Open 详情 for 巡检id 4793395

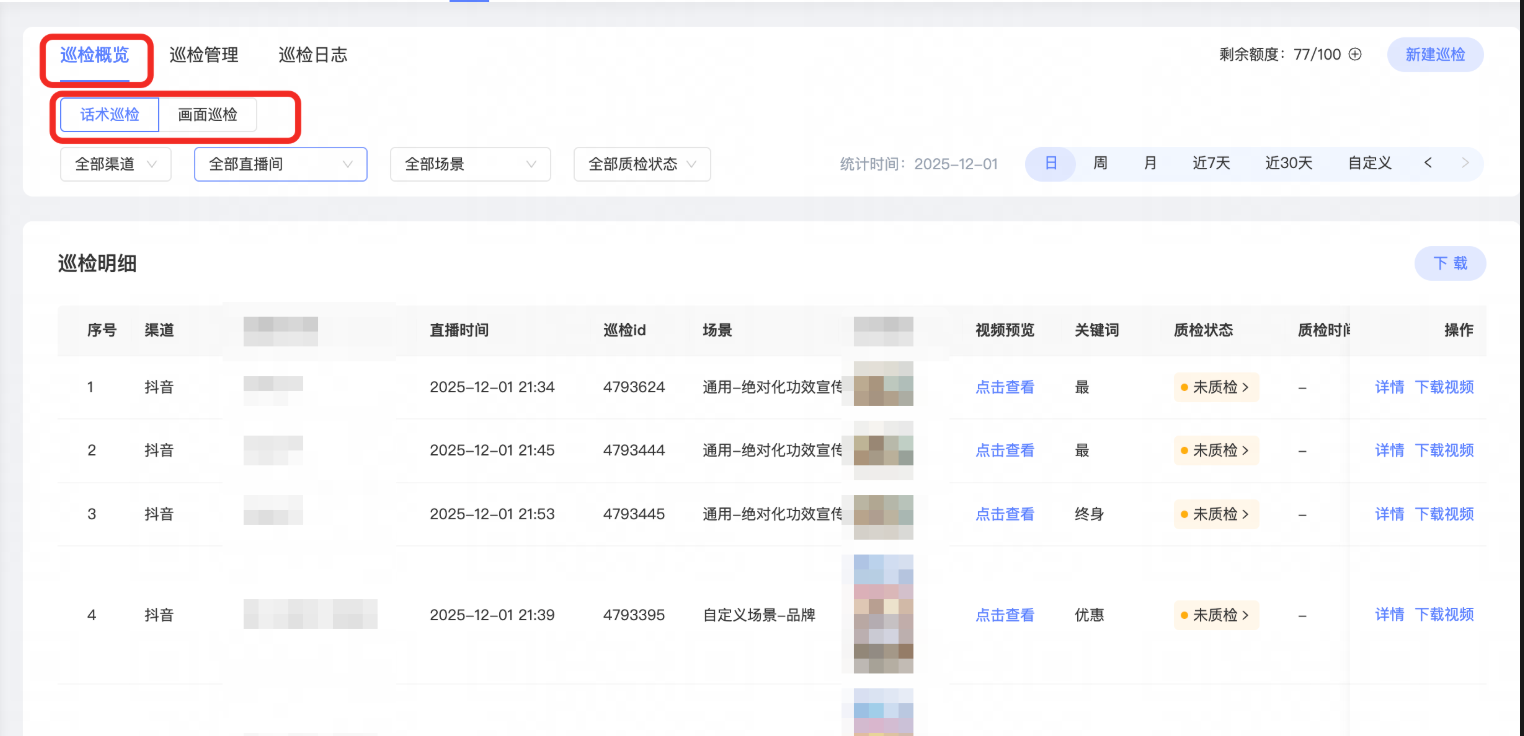1390,615
